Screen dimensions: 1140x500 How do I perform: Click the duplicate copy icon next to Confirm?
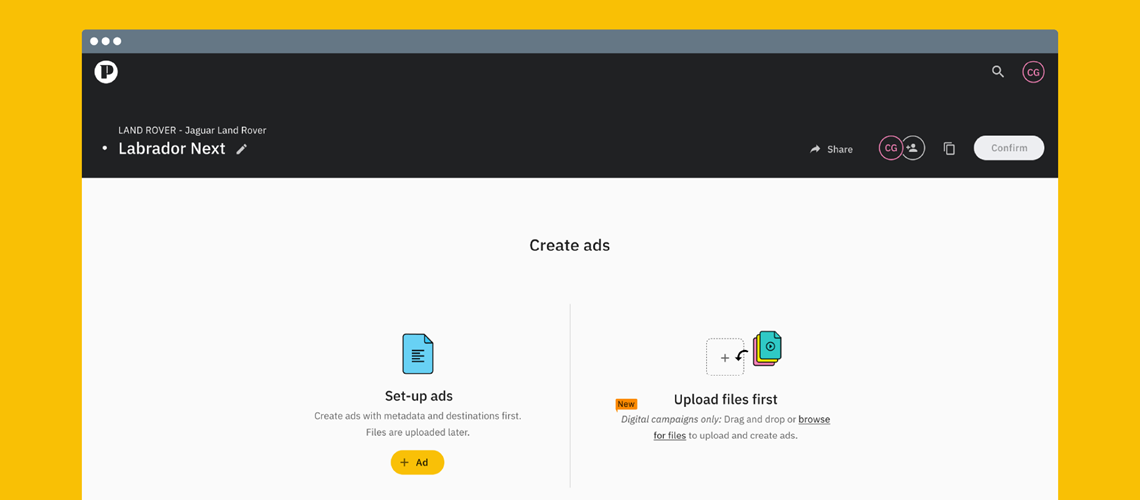coord(949,149)
